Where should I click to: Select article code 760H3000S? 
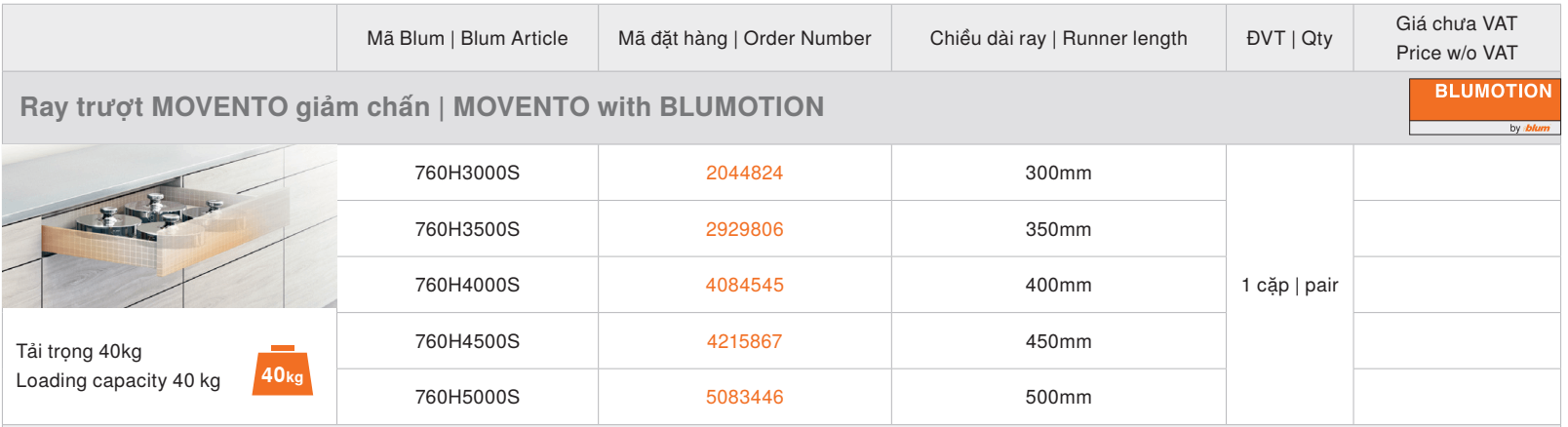(467, 173)
